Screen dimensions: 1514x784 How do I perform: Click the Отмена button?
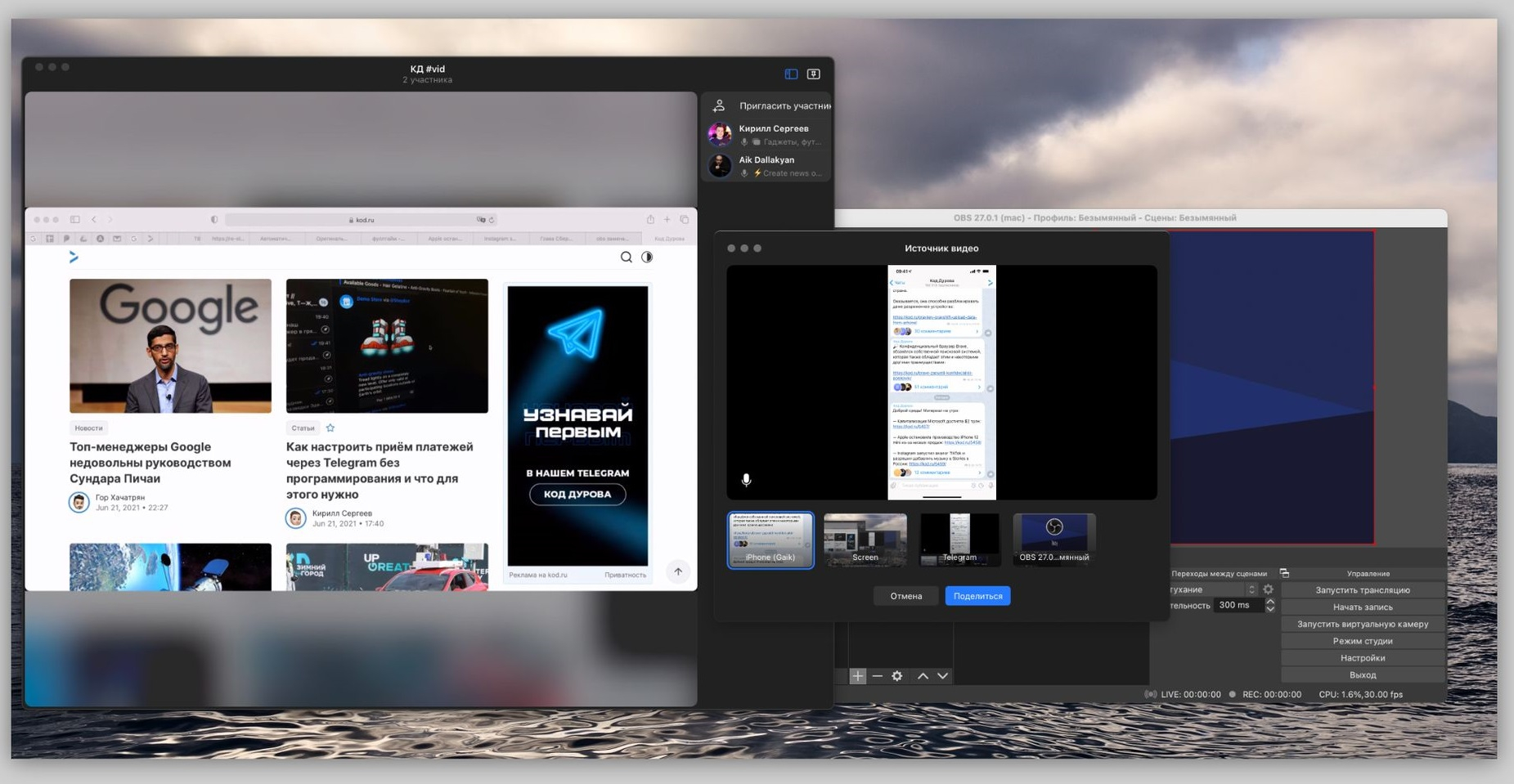[906, 596]
